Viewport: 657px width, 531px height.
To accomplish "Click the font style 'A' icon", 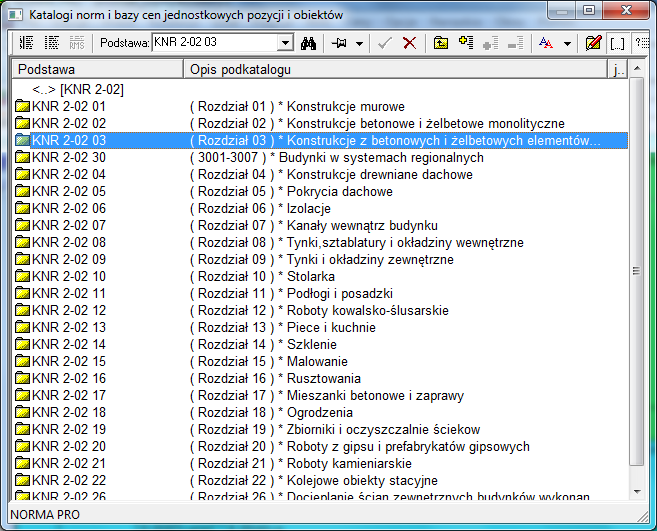I will pyautogui.click(x=546, y=43).
